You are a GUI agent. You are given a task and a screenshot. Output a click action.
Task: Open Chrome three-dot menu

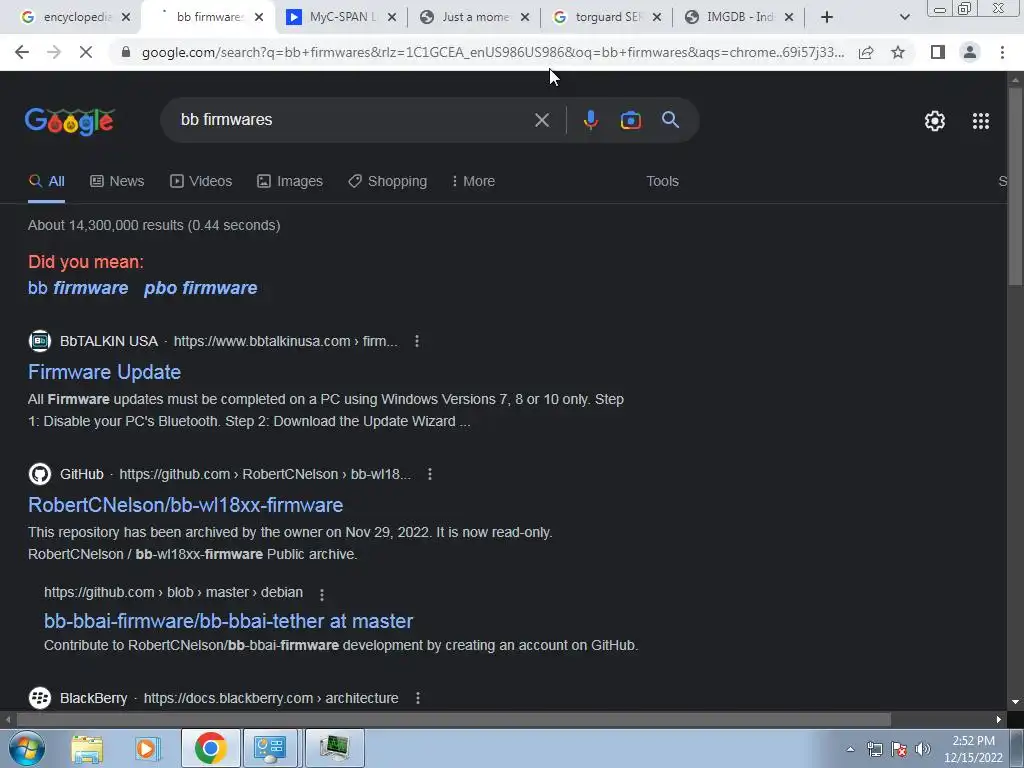coord(1002,52)
